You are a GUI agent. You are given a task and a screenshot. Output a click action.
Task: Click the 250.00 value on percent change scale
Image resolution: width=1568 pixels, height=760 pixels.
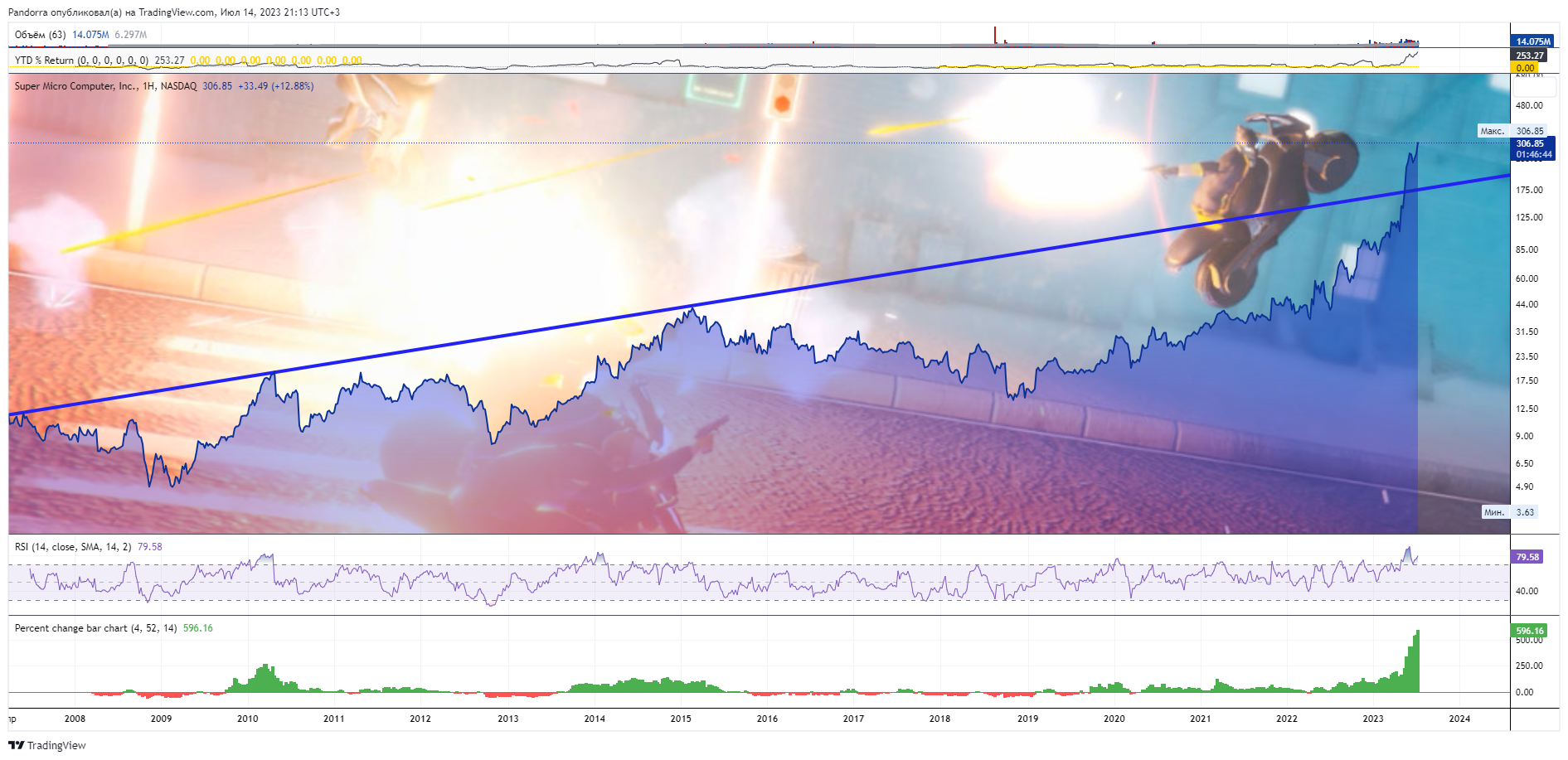click(1529, 666)
